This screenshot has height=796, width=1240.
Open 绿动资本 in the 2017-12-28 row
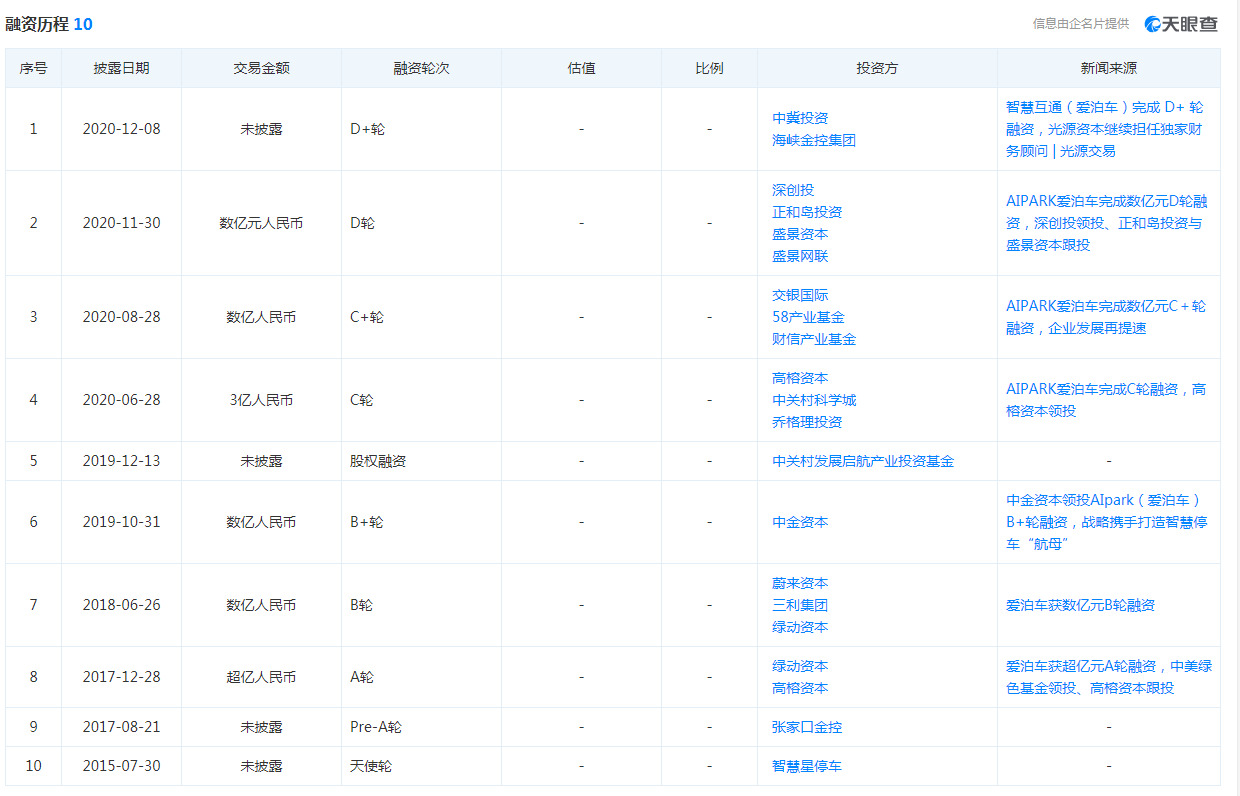click(800, 666)
